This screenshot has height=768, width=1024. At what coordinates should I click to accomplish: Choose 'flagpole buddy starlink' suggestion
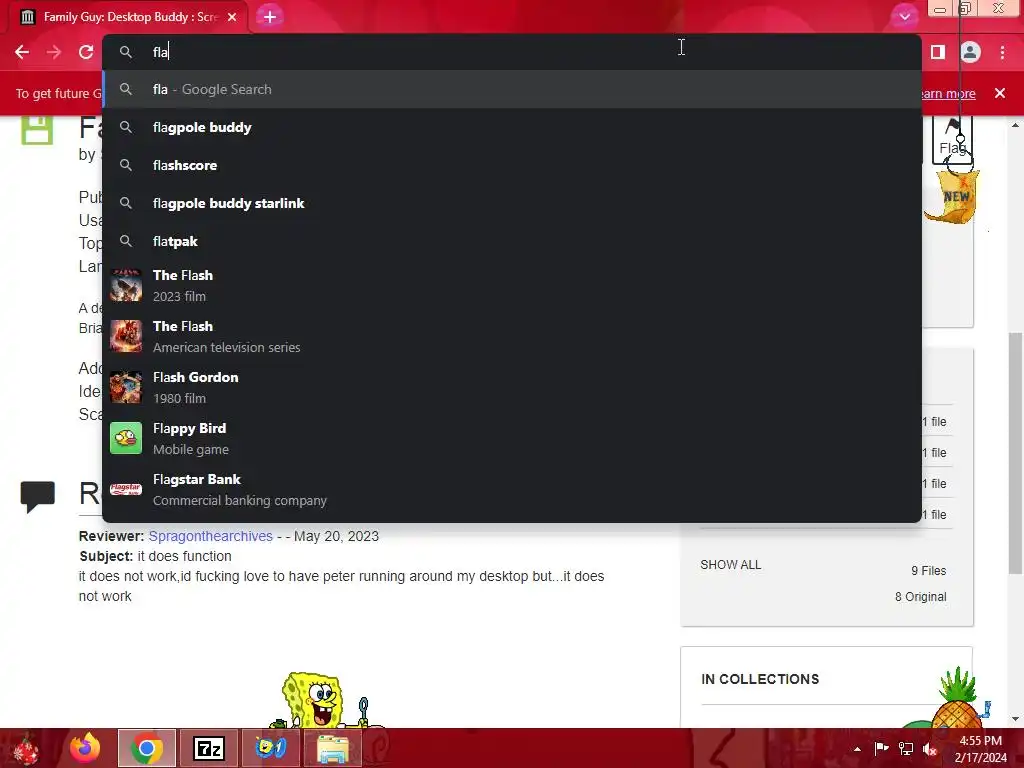[512, 203]
